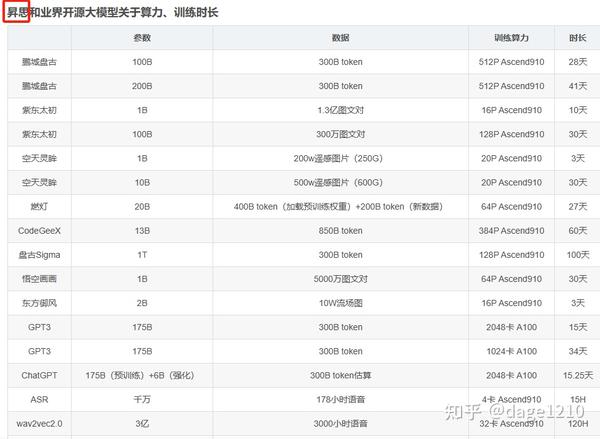Click the 384P Ascend910 compute cell

click(x=511, y=231)
